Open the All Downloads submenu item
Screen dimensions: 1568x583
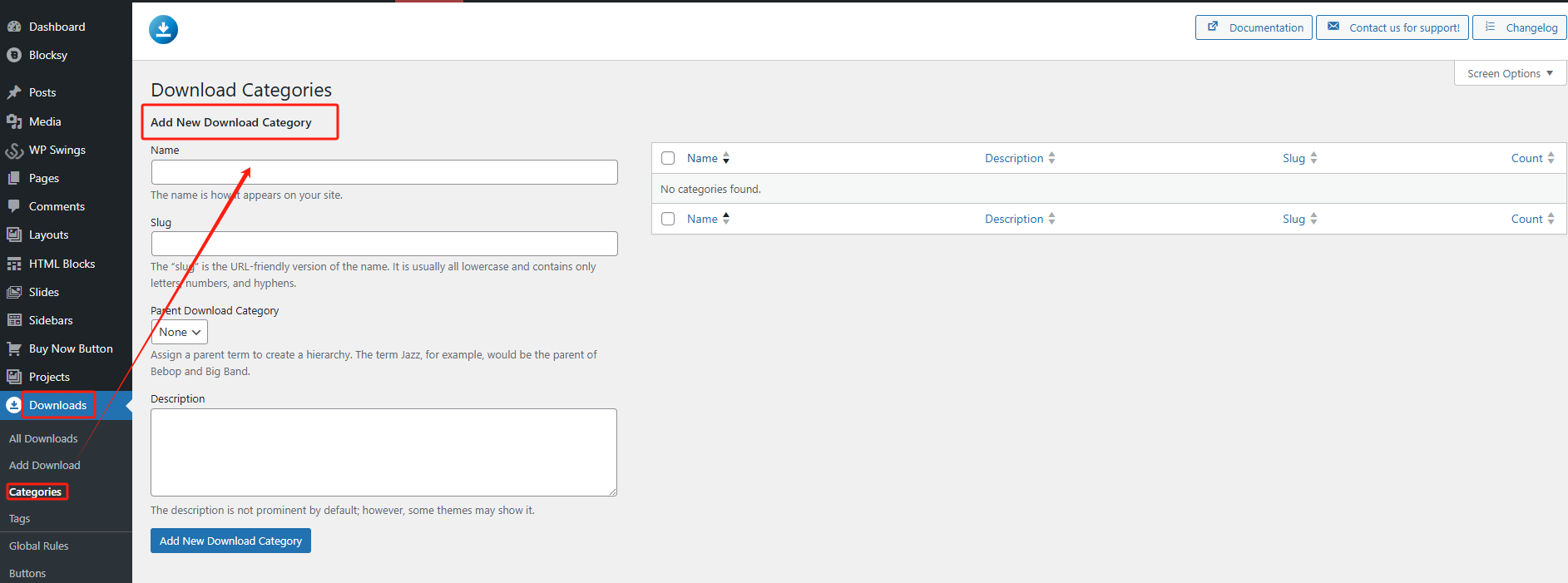43,438
